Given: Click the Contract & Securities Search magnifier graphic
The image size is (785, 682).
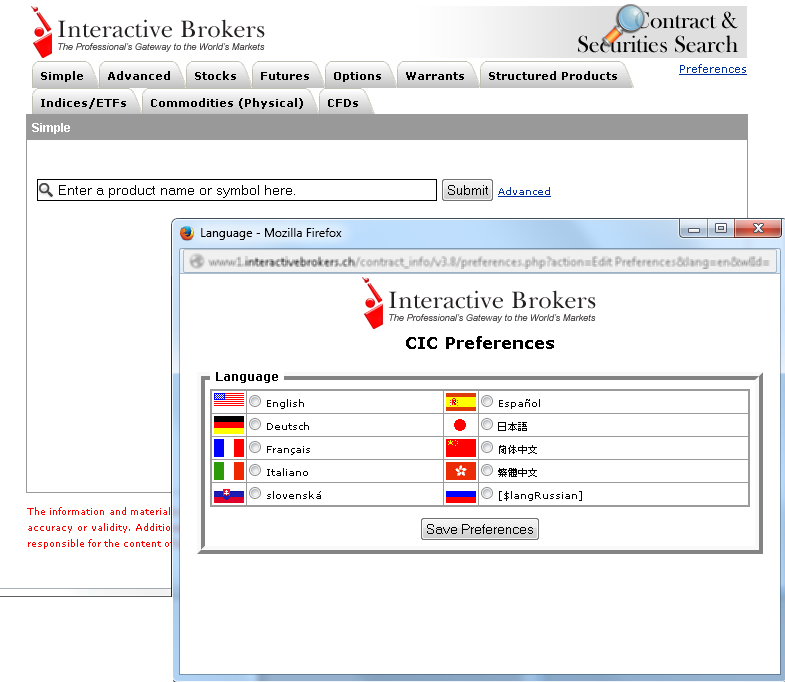Looking at the screenshot, I should 625,25.
